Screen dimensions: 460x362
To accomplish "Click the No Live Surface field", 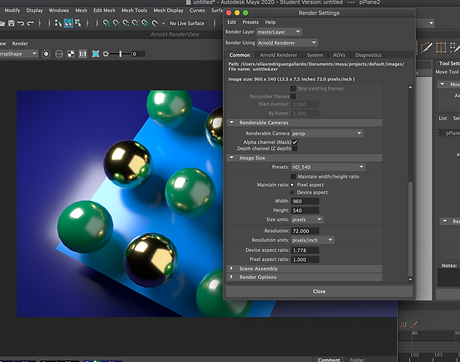I will [187, 23].
